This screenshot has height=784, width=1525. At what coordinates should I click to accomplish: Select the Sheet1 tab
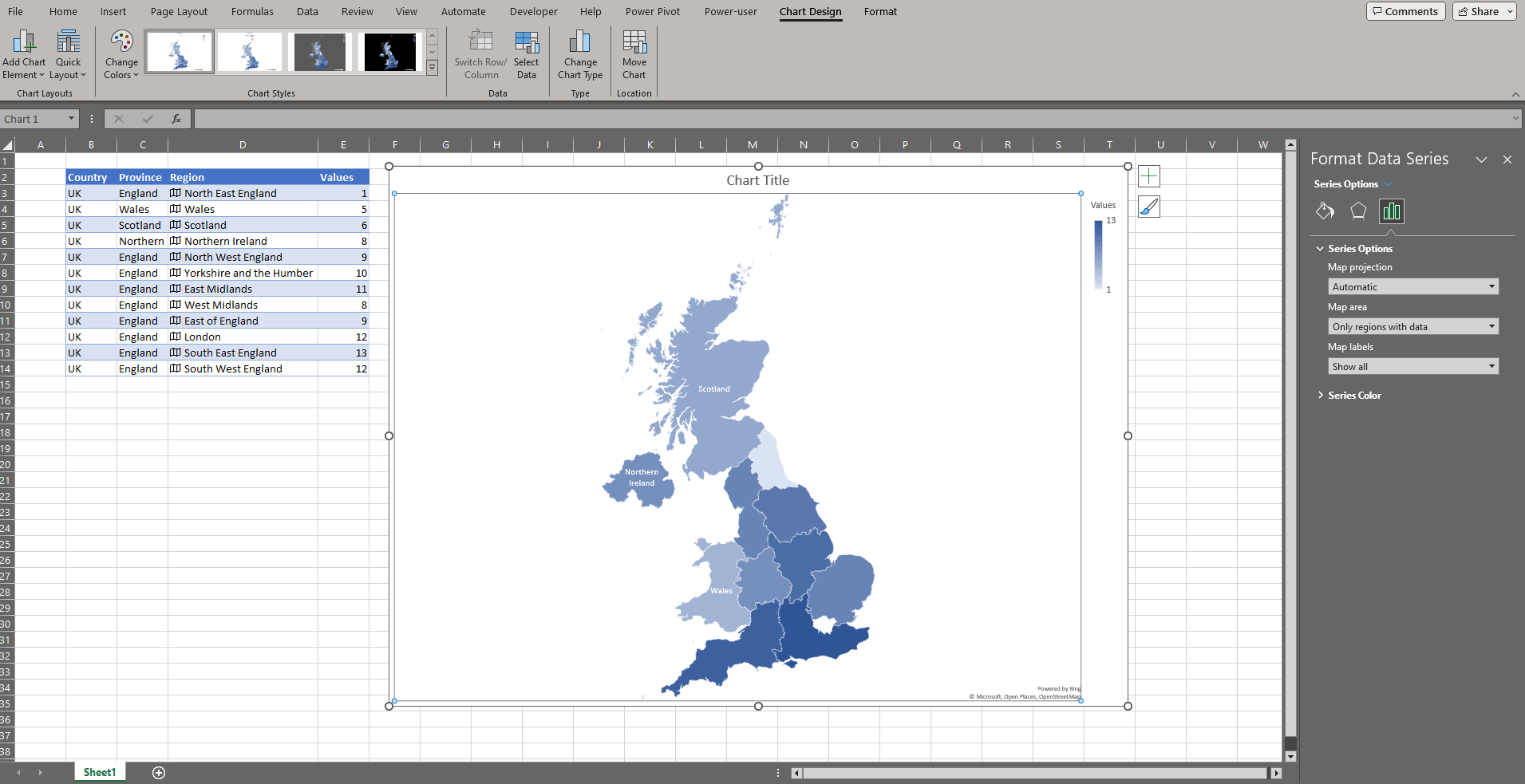pos(99,771)
